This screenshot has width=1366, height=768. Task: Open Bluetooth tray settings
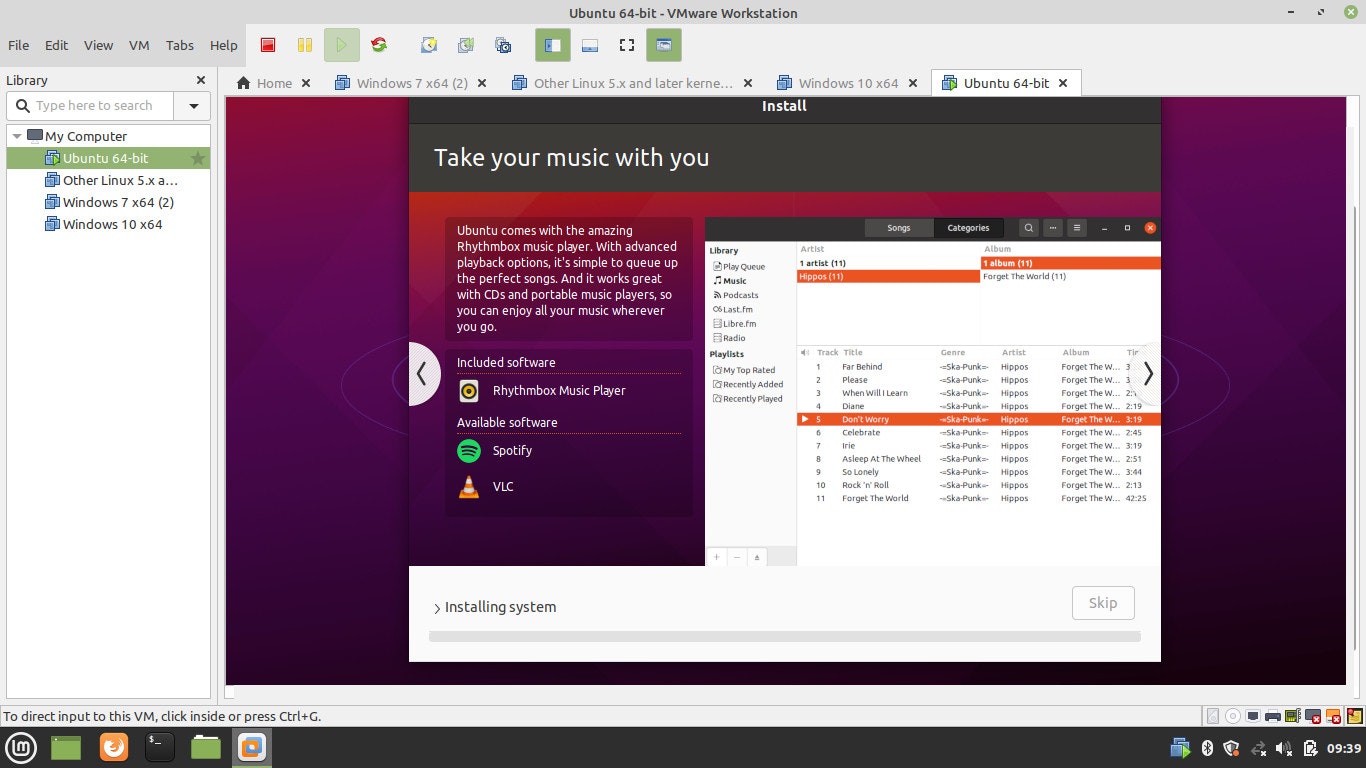1206,748
